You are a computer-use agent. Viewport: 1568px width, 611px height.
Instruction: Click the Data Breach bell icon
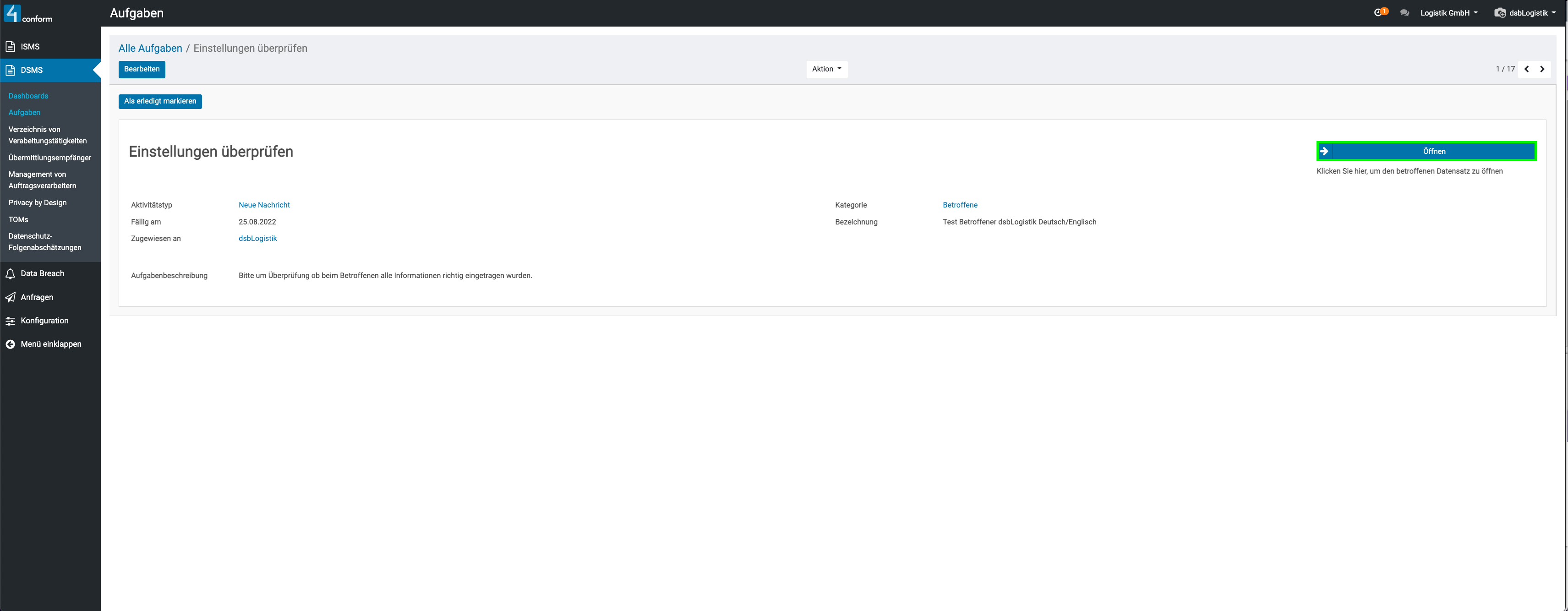pos(11,274)
